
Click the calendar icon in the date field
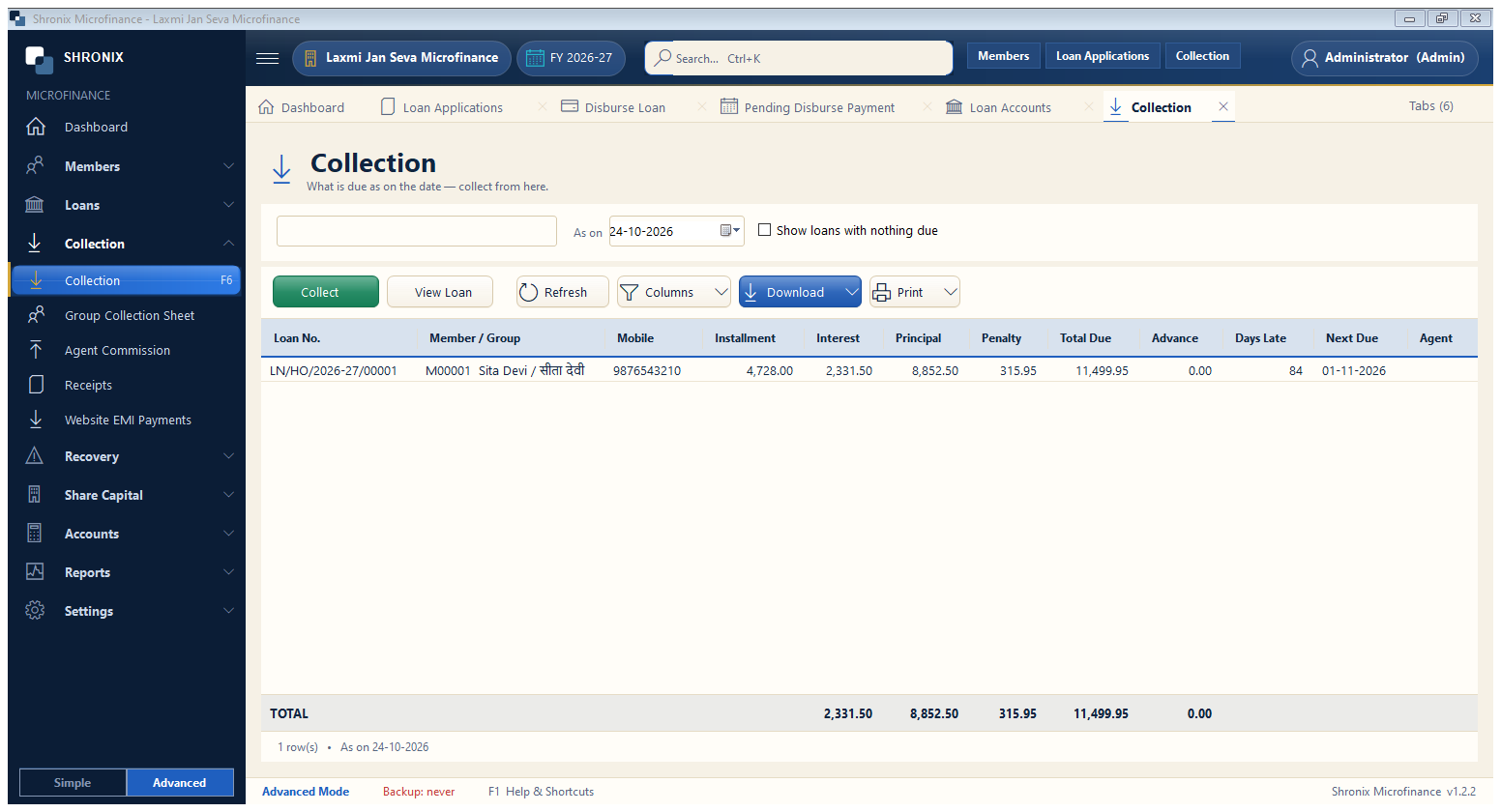click(729, 231)
